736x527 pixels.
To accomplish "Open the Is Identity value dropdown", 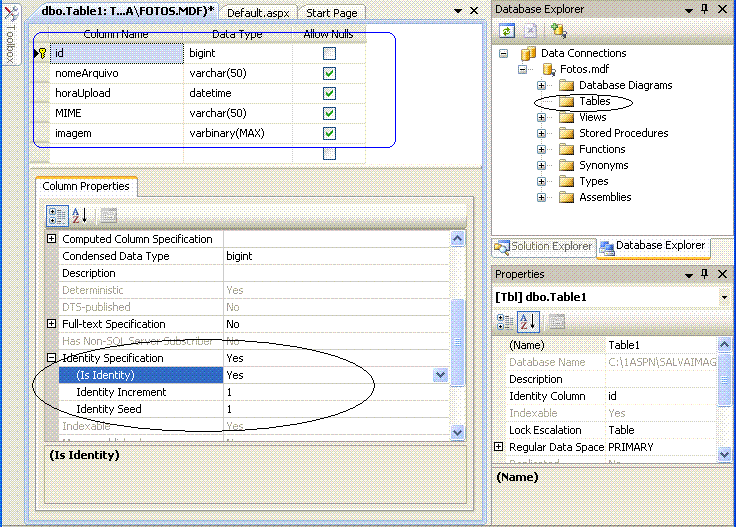I will 440,375.
